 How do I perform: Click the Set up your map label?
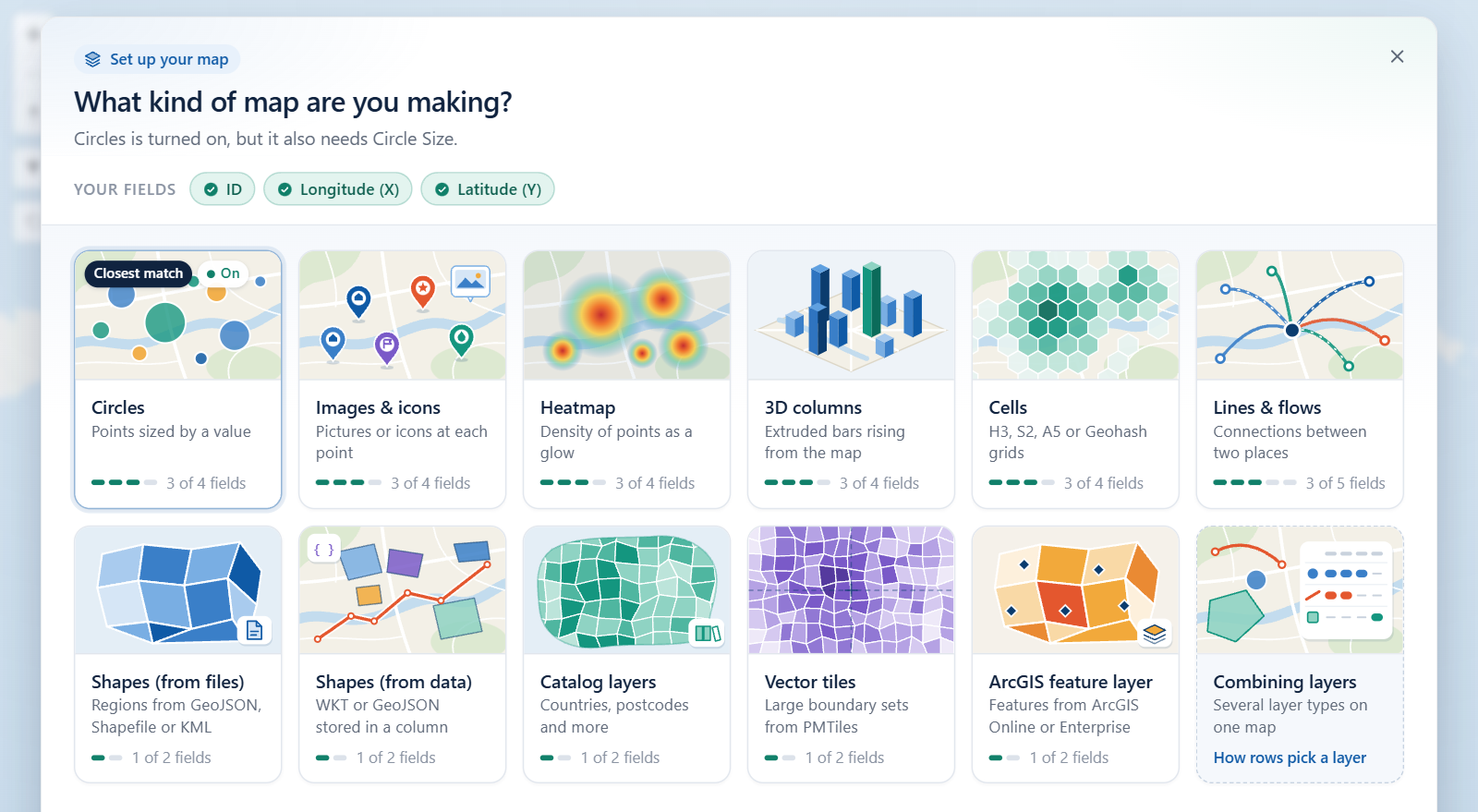click(169, 59)
